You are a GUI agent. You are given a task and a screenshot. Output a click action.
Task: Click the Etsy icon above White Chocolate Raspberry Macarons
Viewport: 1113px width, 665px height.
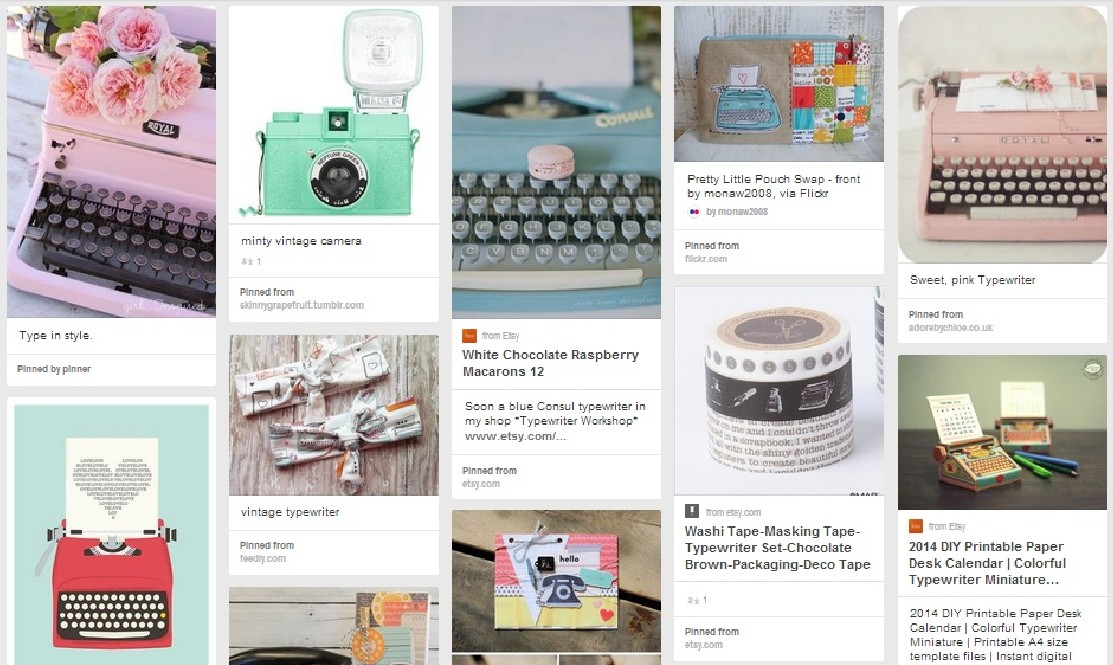(469, 336)
